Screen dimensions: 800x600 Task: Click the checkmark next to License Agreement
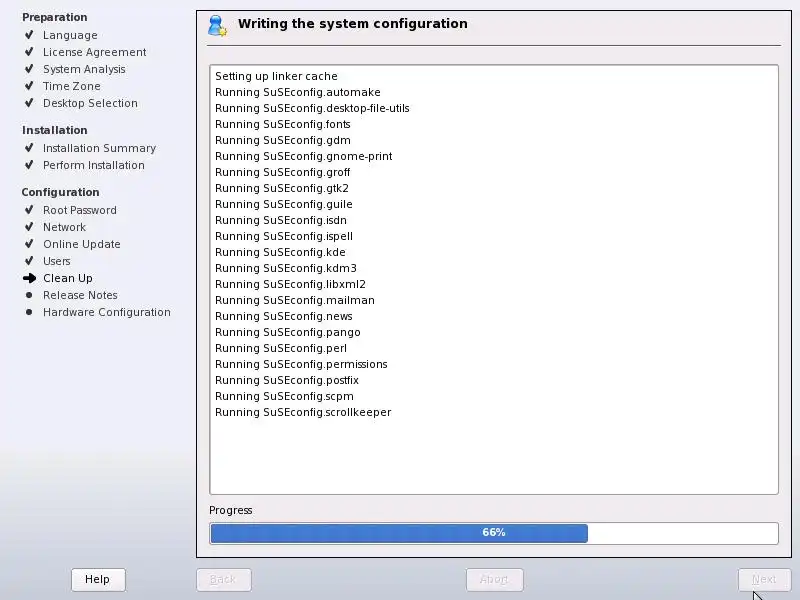(x=29, y=52)
